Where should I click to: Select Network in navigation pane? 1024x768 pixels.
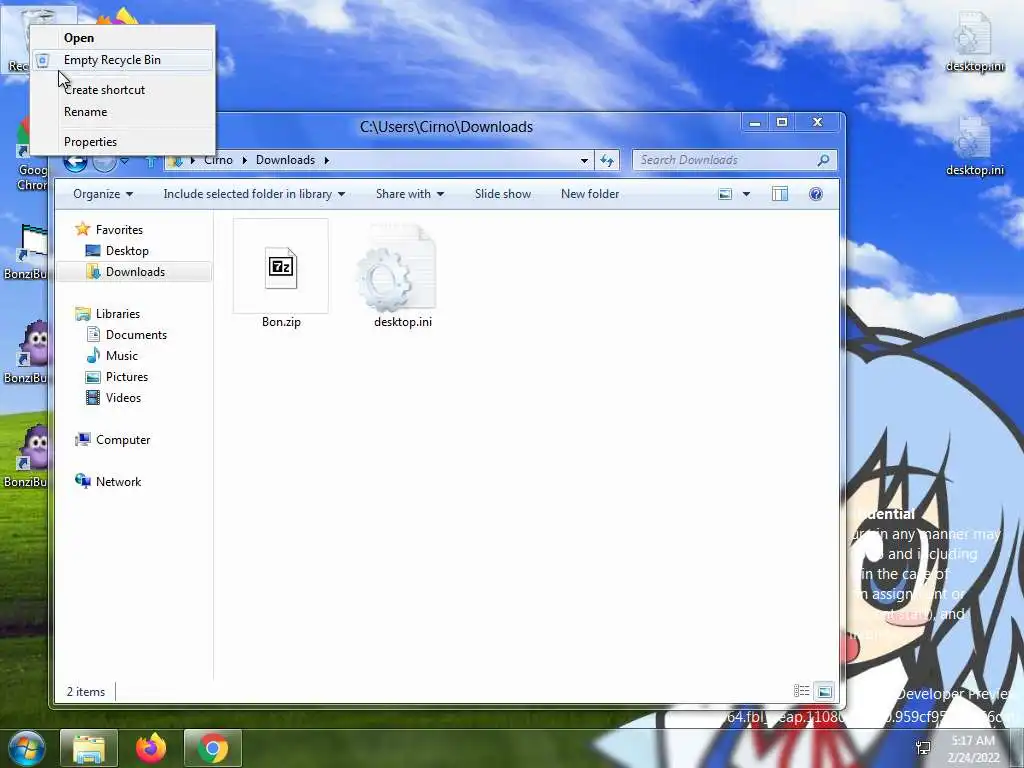(118, 482)
